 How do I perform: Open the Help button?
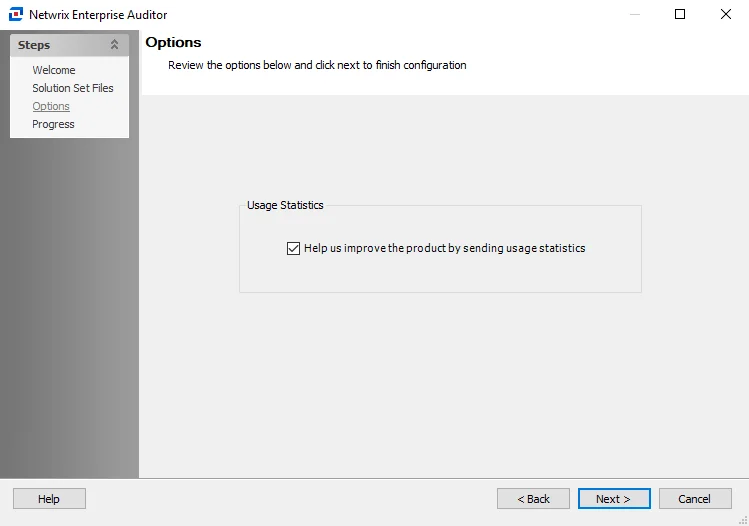click(x=49, y=498)
